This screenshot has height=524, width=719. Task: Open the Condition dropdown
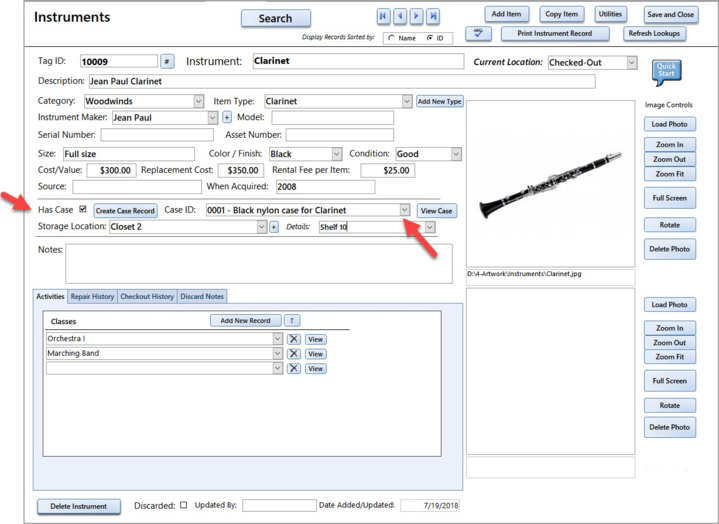tap(455, 154)
